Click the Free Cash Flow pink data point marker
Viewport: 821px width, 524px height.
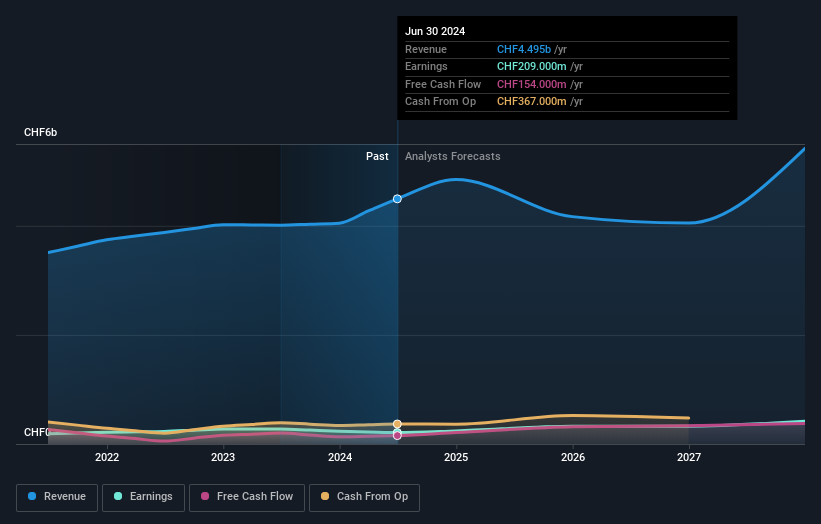pyautogui.click(x=397, y=436)
